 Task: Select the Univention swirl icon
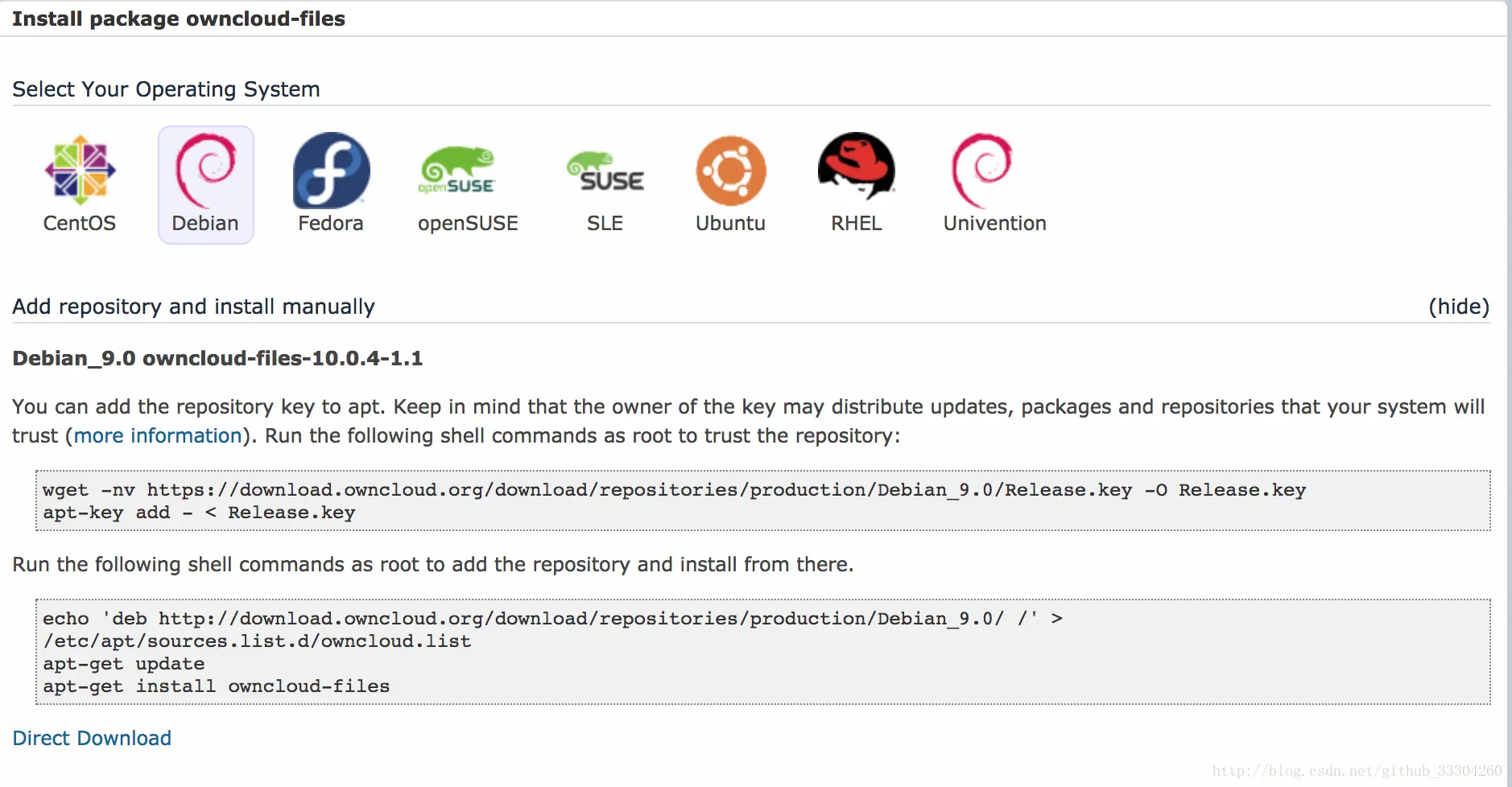[x=982, y=170]
